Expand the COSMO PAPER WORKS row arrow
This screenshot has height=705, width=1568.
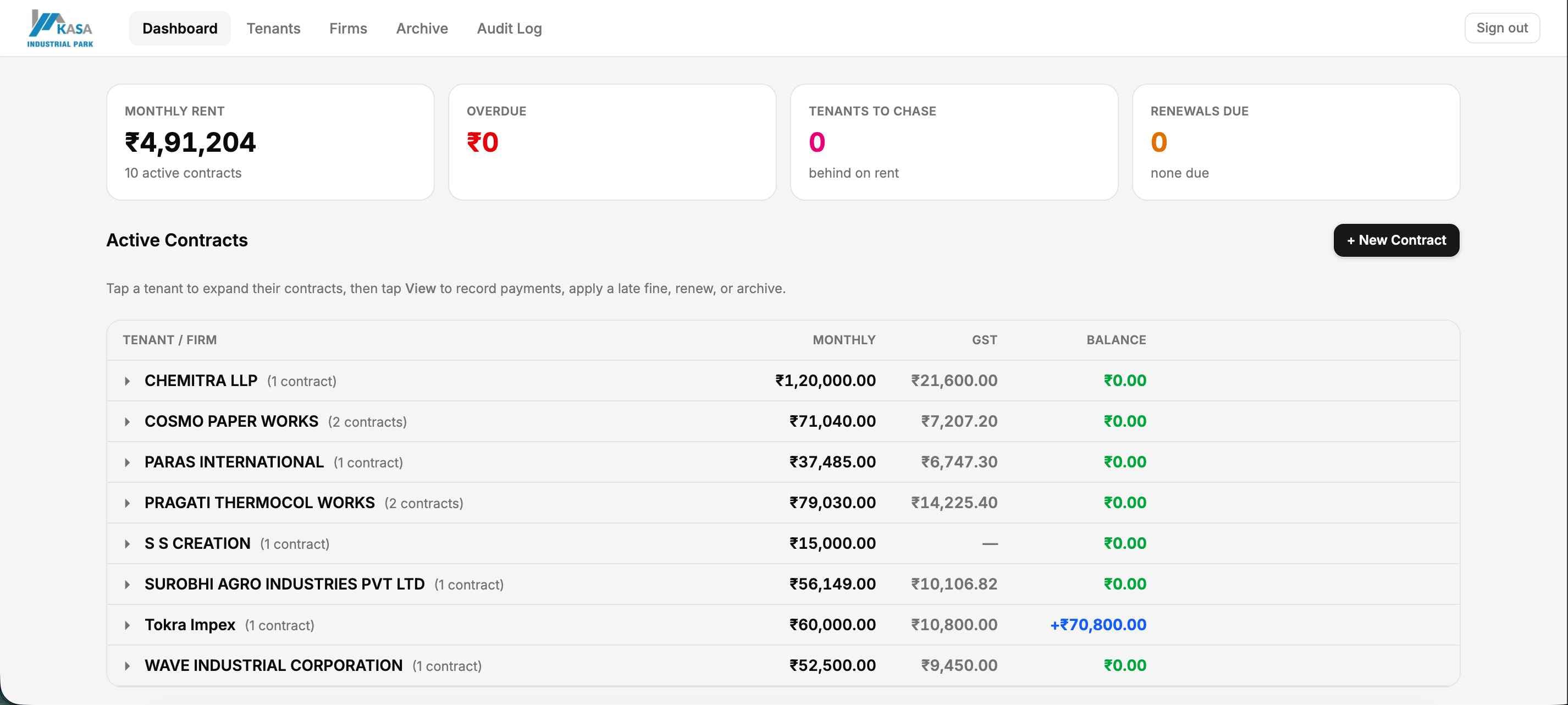pyautogui.click(x=127, y=422)
